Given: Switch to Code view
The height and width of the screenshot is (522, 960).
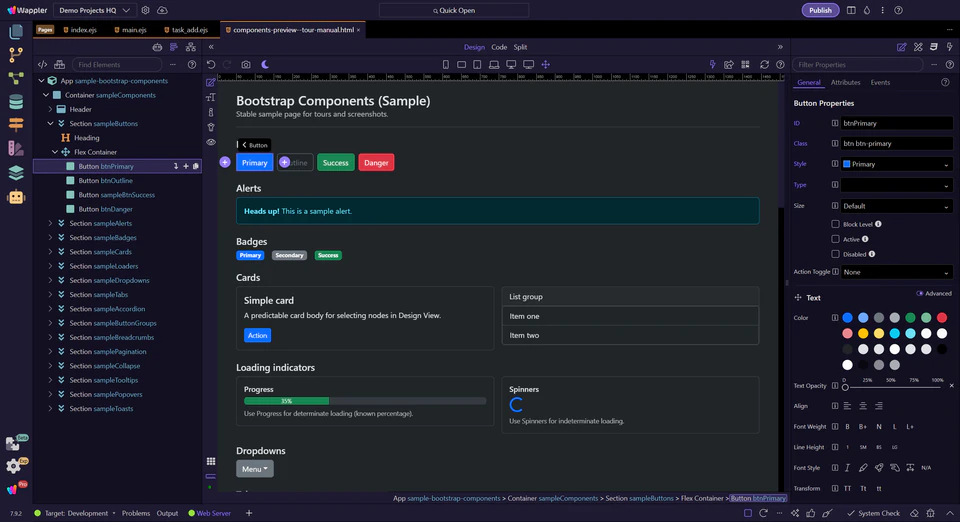Looking at the screenshot, I should pyautogui.click(x=499, y=47).
